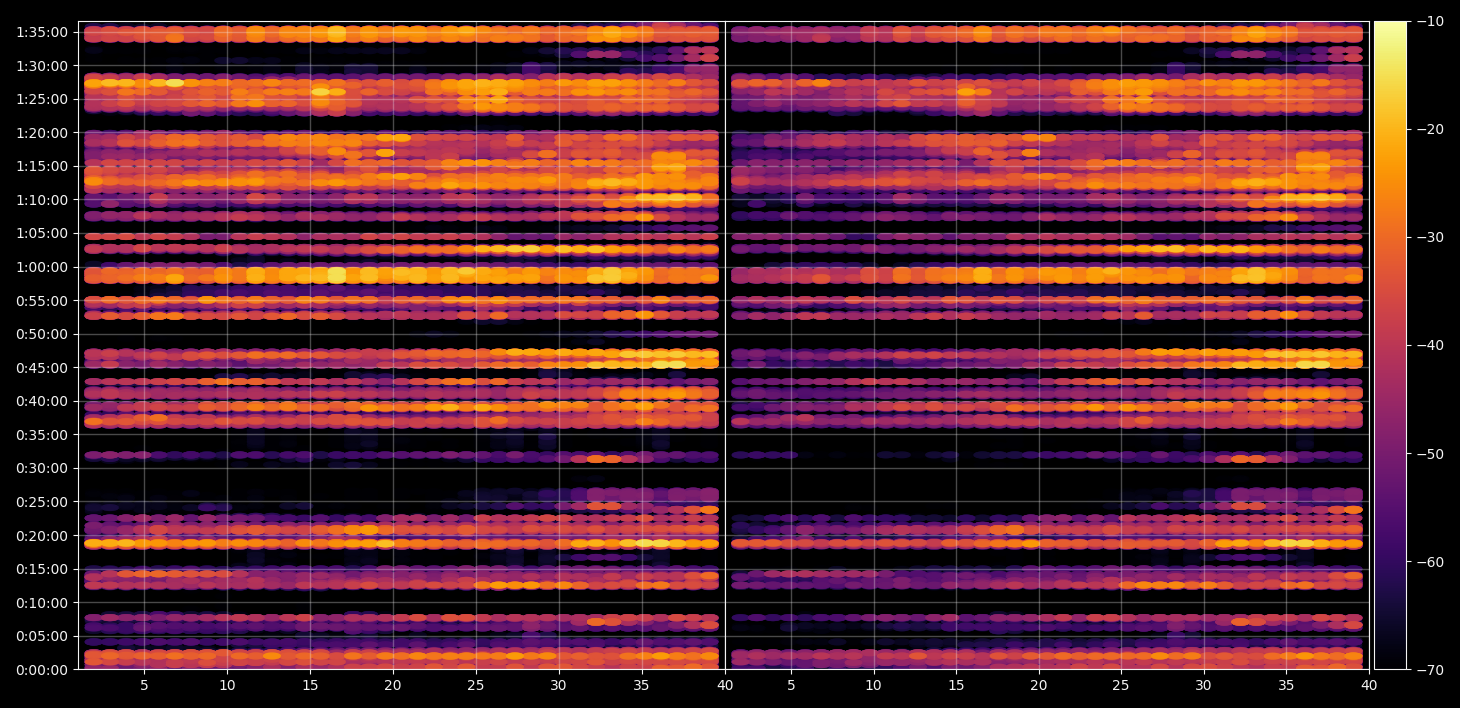Image resolution: width=1460 pixels, height=708 pixels.
Task: Select the 1:05:00 axis label
Action: click(42, 233)
